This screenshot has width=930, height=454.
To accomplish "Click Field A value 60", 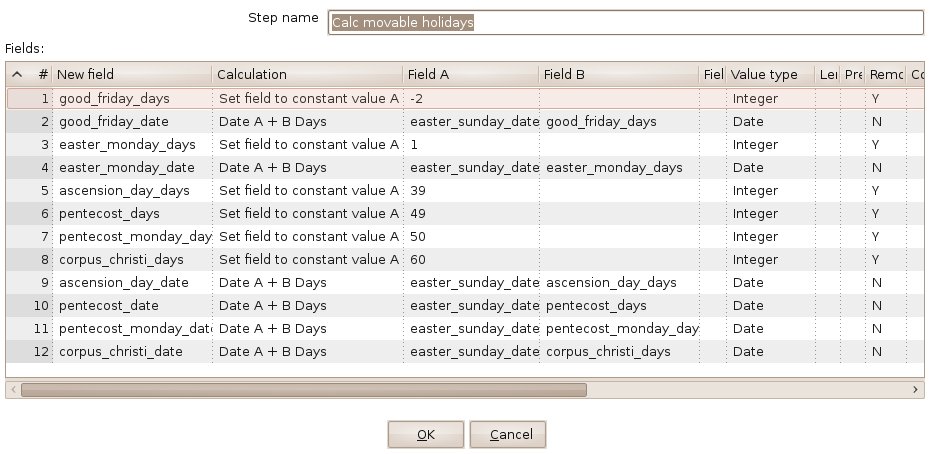I will point(472,260).
